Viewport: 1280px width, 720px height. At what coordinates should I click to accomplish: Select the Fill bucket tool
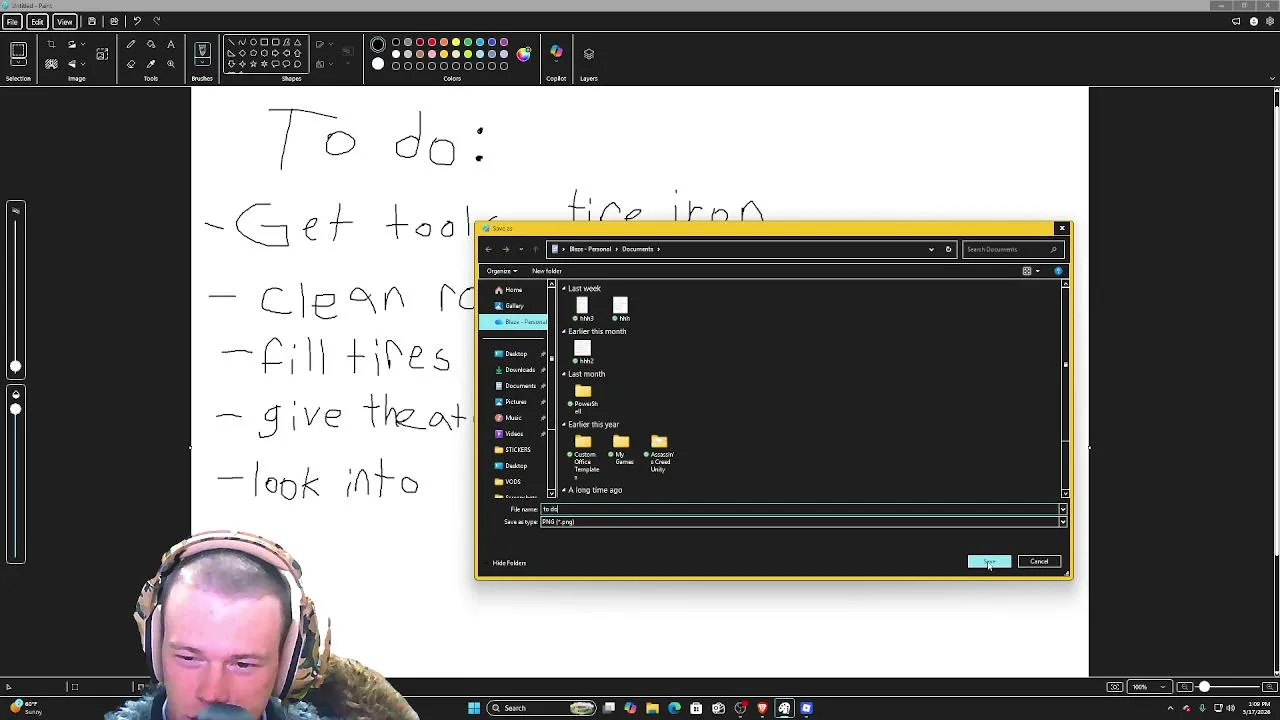(151, 44)
